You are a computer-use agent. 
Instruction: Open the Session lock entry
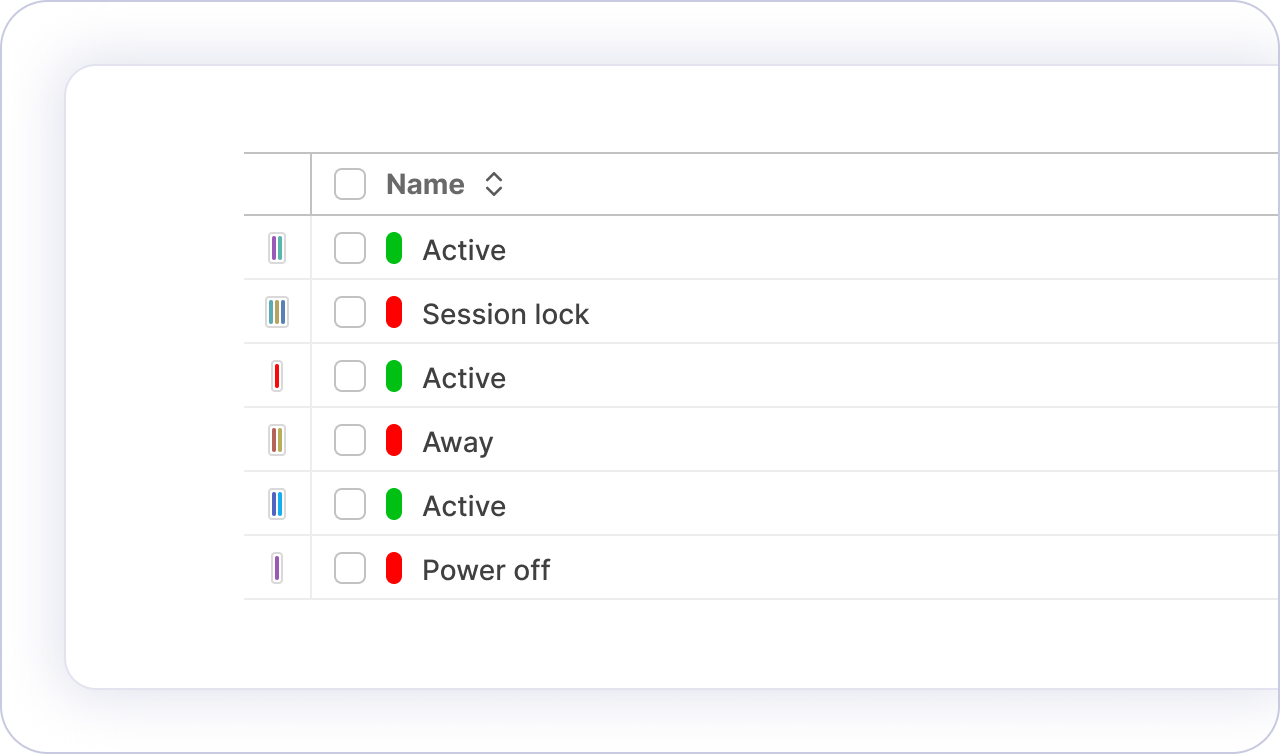tap(505, 314)
